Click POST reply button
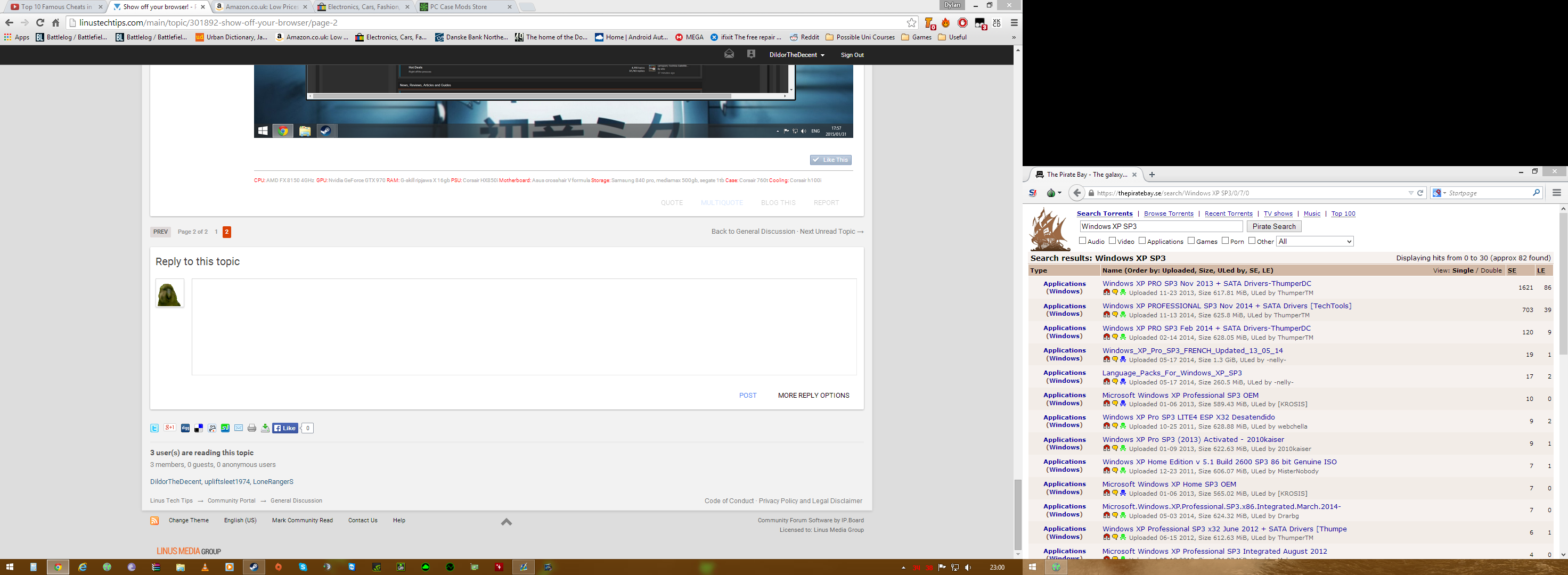The width and height of the screenshot is (1568, 575). coord(747,396)
